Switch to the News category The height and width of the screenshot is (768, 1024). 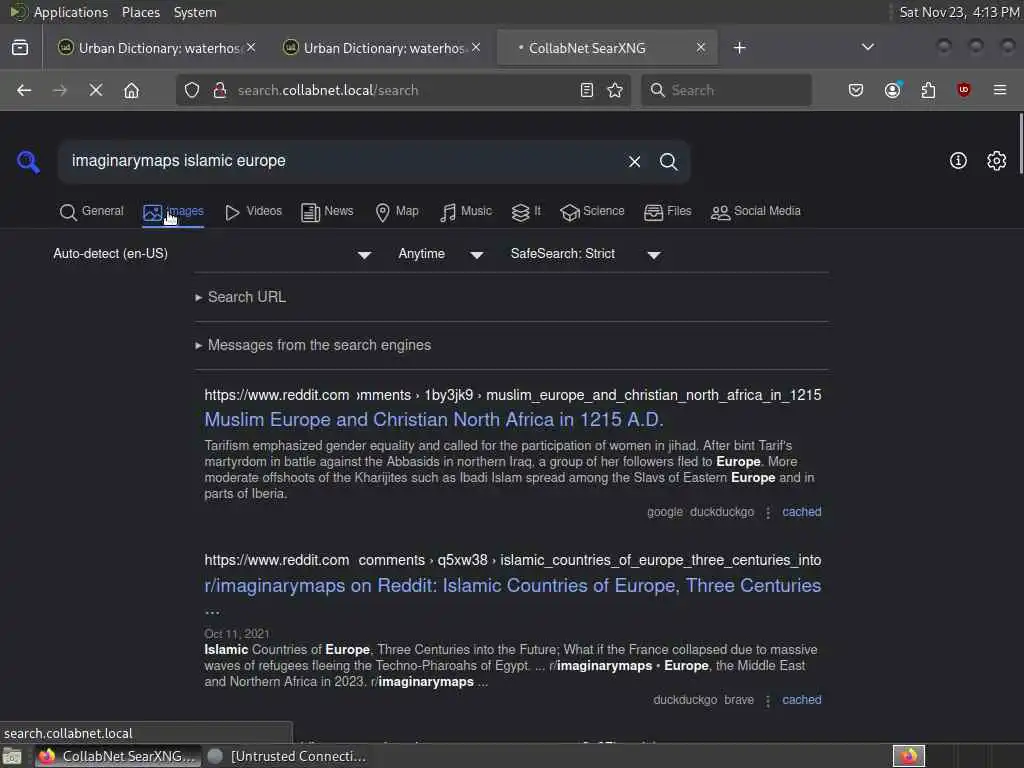[327, 212]
